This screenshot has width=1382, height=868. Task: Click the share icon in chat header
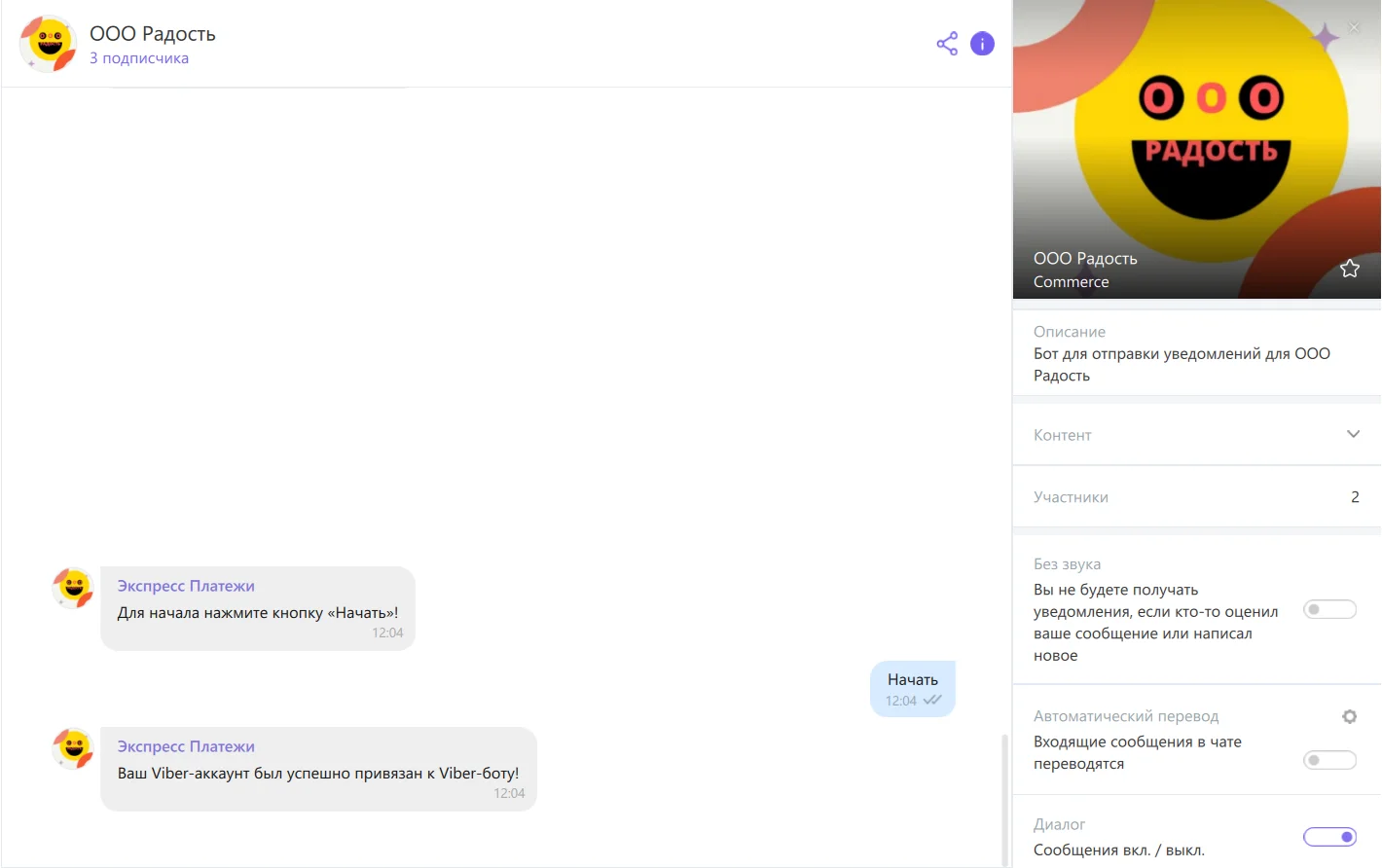pyautogui.click(x=947, y=44)
